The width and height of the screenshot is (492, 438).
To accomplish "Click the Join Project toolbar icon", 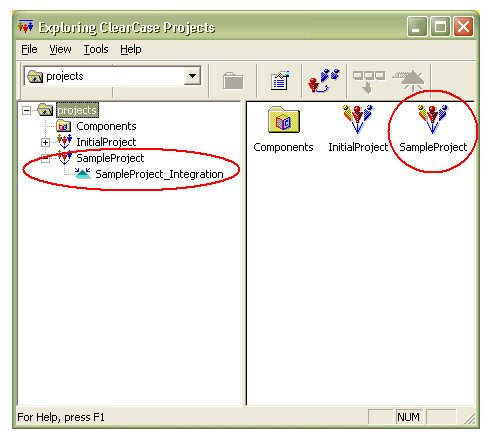I will 323,80.
